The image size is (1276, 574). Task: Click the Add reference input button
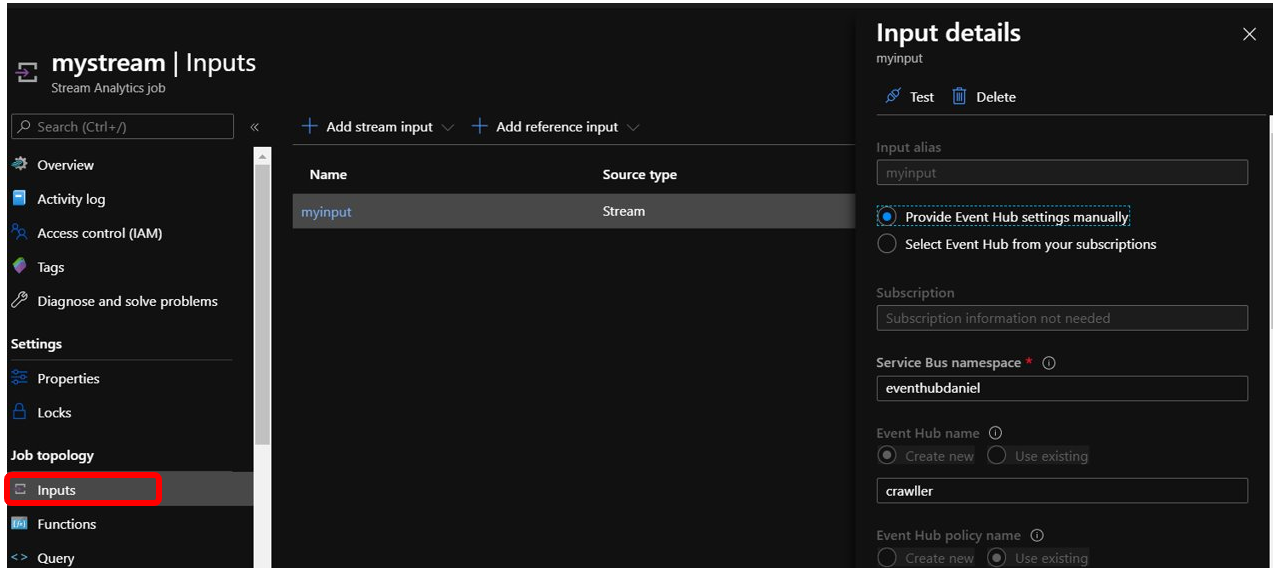click(x=556, y=127)
